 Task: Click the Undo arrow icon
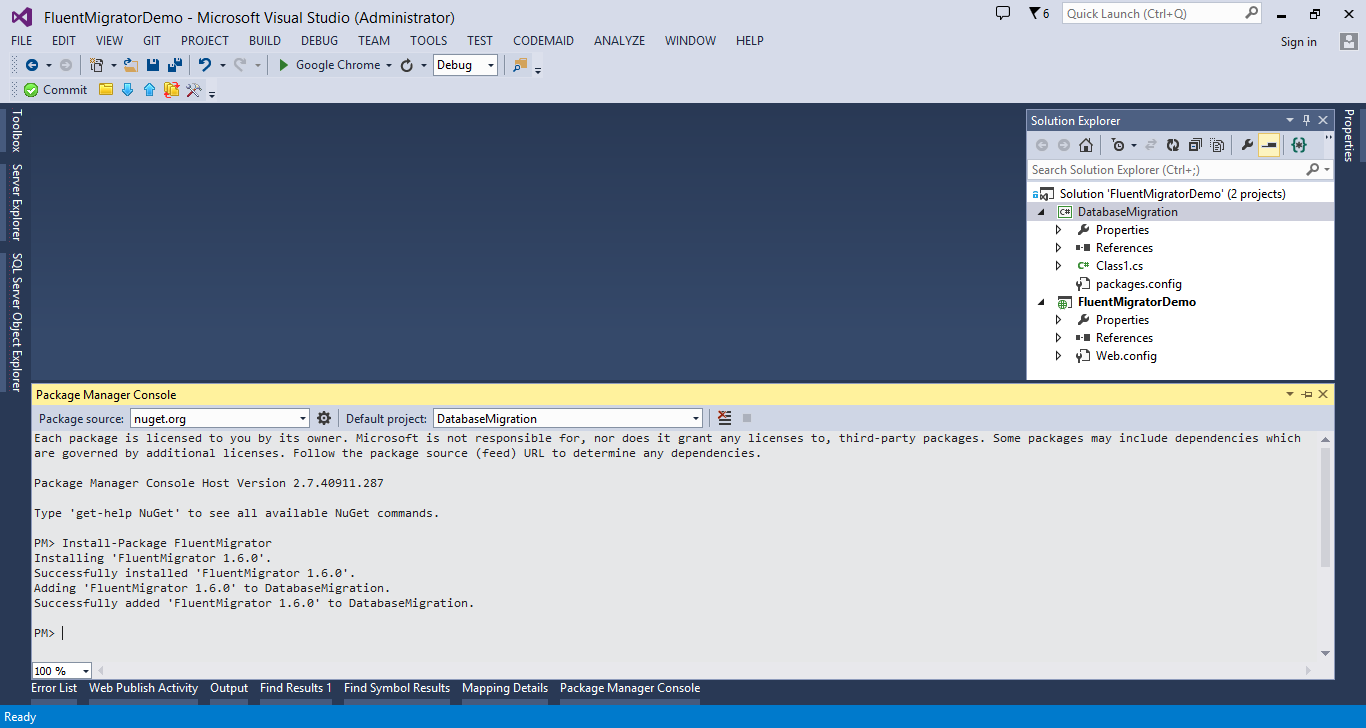(205, 65)
